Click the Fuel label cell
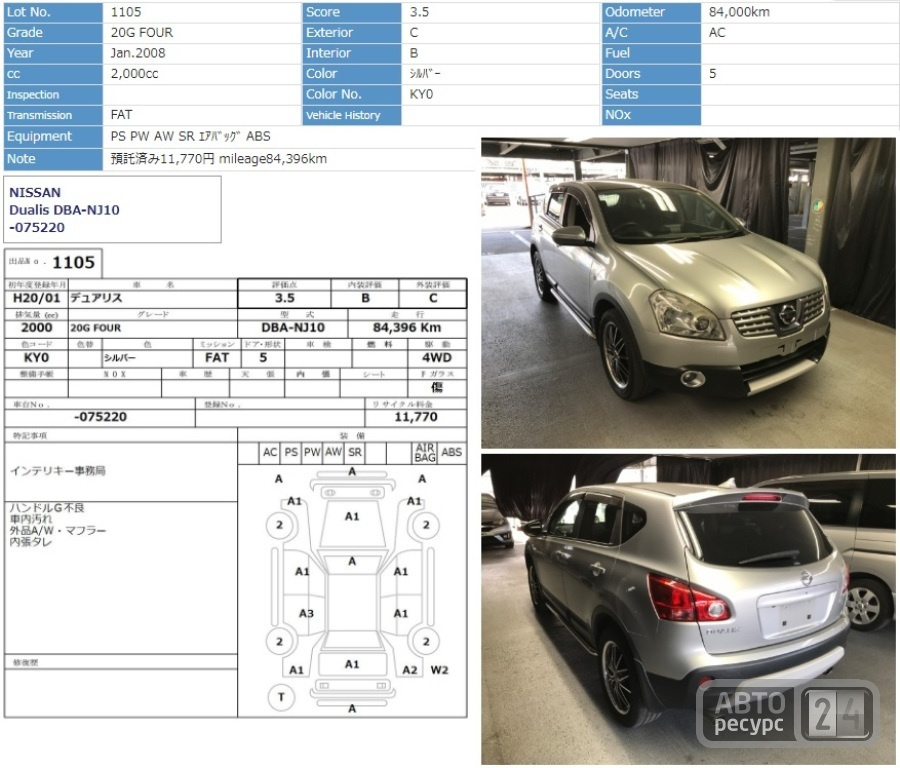This screenshot has height=768, width=900. click(x=651, y=53)
